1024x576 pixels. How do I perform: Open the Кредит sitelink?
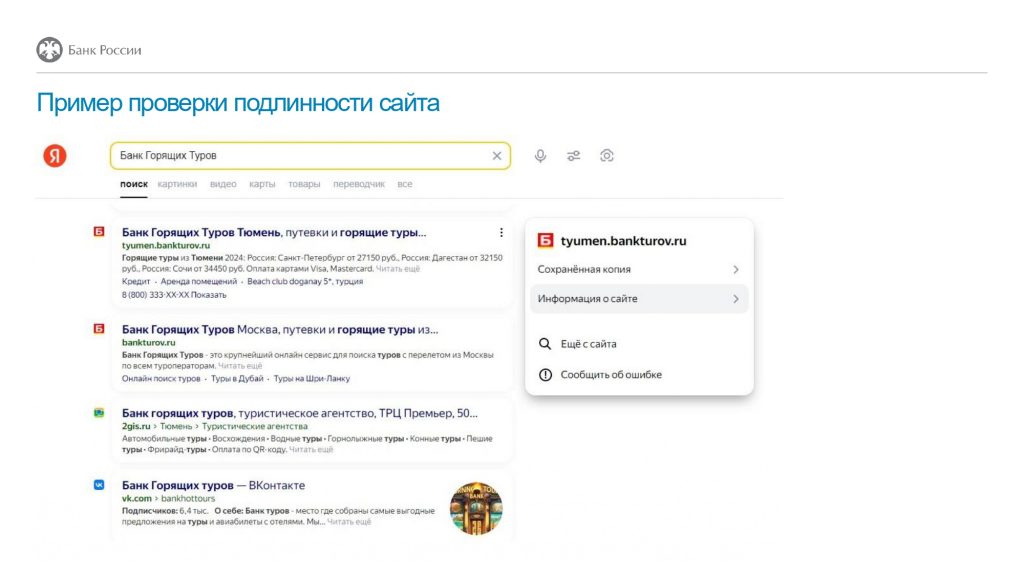click(x=136, y=281)
